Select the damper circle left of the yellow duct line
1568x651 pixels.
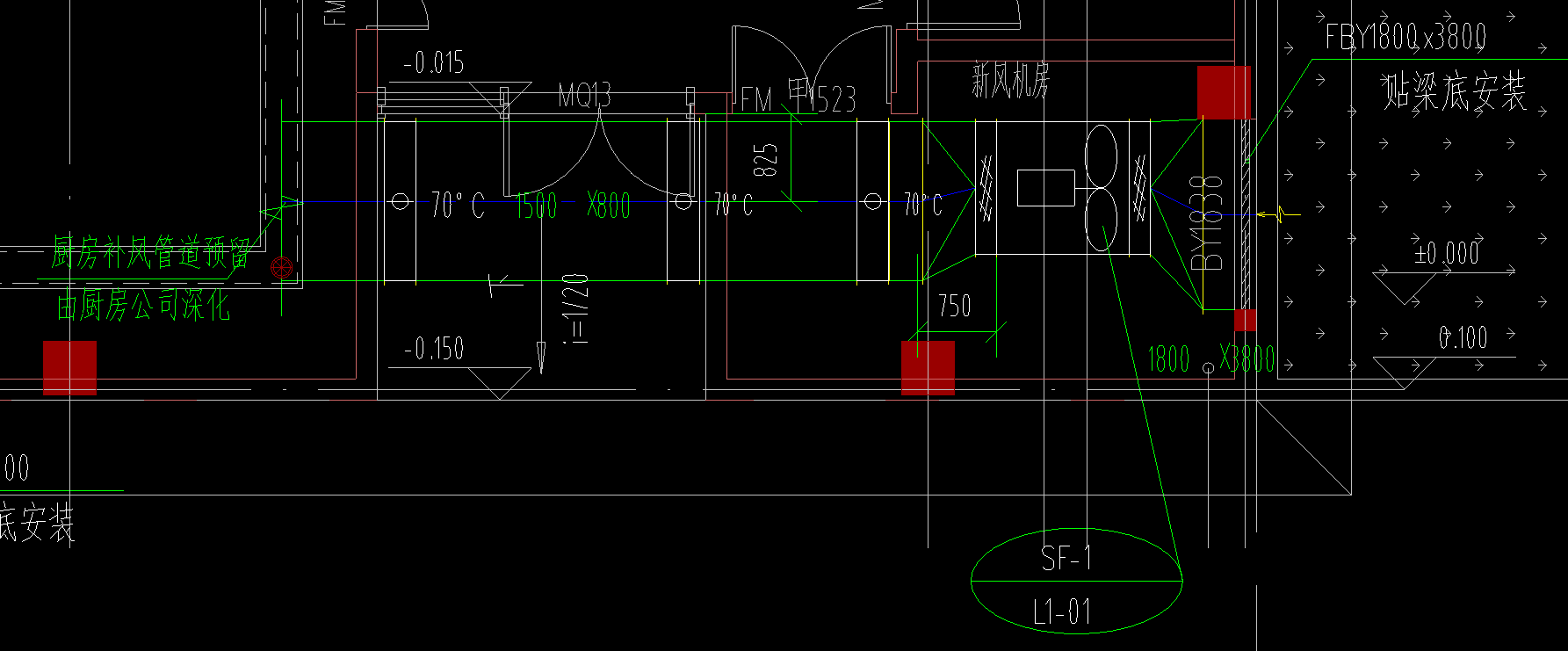[x=872, y=202]
